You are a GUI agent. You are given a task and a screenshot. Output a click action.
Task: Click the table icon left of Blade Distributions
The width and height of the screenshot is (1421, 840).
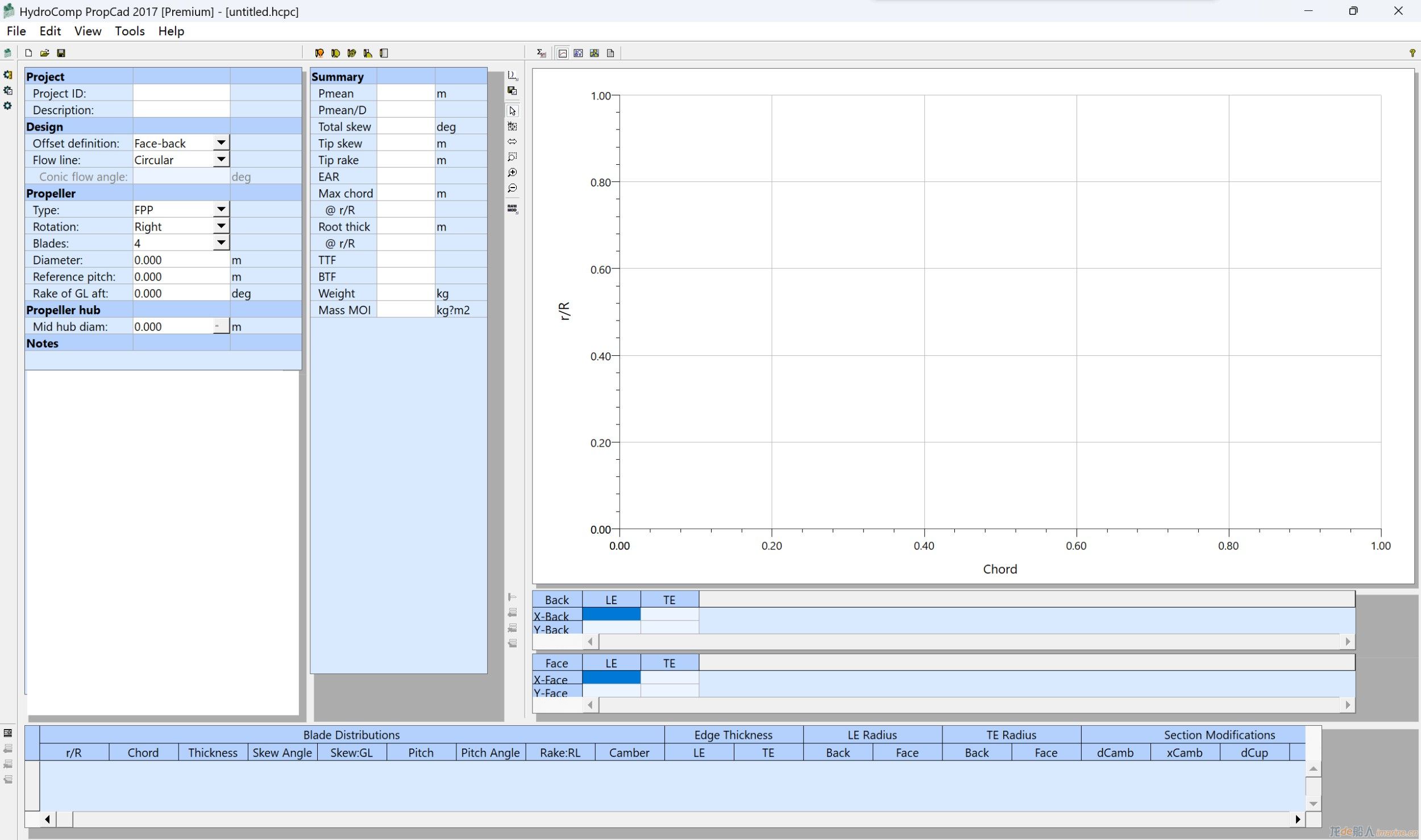pyautogui.click(x=8, y=733)
